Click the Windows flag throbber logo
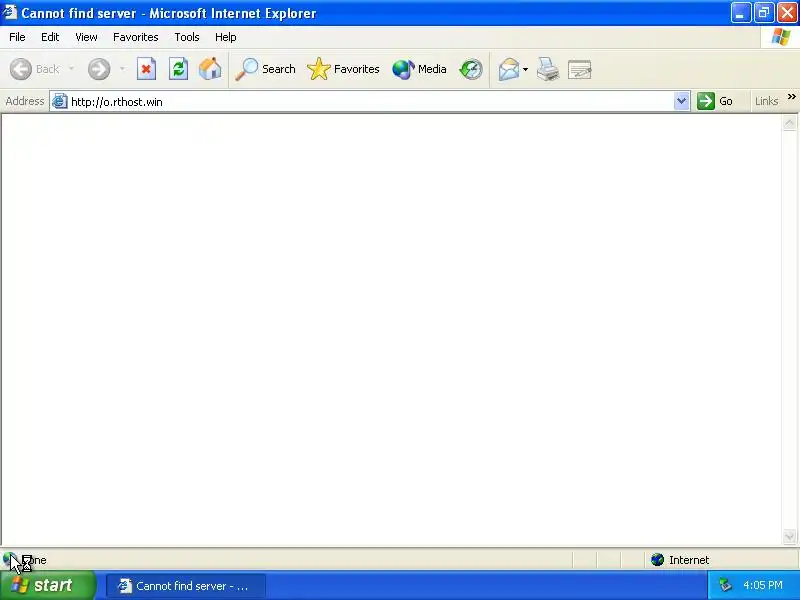The height and width of the screenshot is (600, 800). [x=780, y=37]
